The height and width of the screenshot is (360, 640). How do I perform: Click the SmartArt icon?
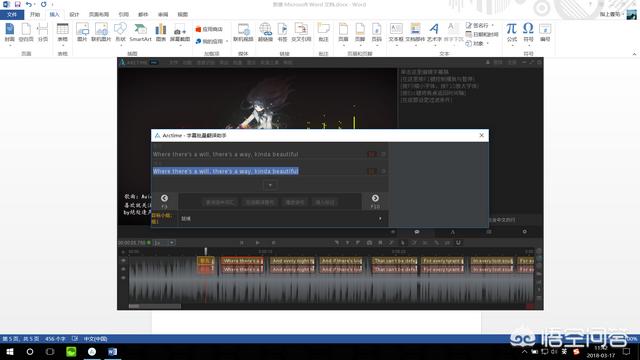pos(140,32)
